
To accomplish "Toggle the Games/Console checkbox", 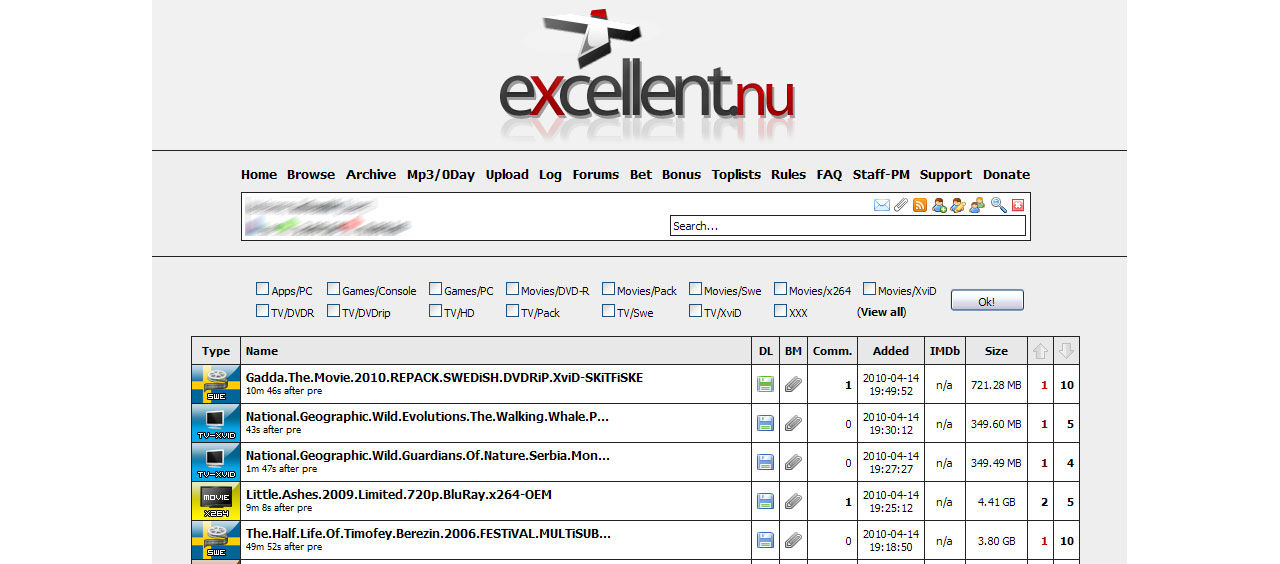I will (x=333, y=289).
